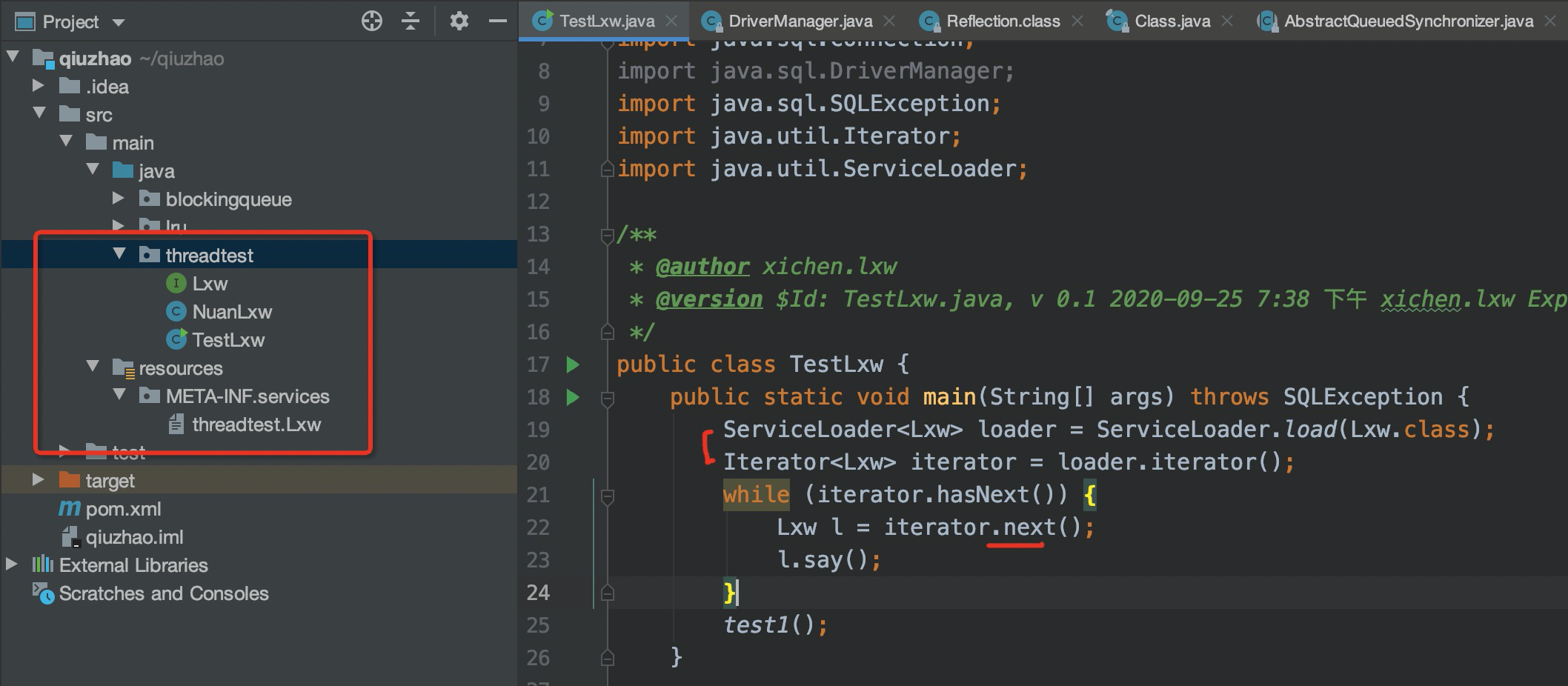Click the threadtest package folder icon
This screenshot has height=686, width=1568.
pos(149,255)
